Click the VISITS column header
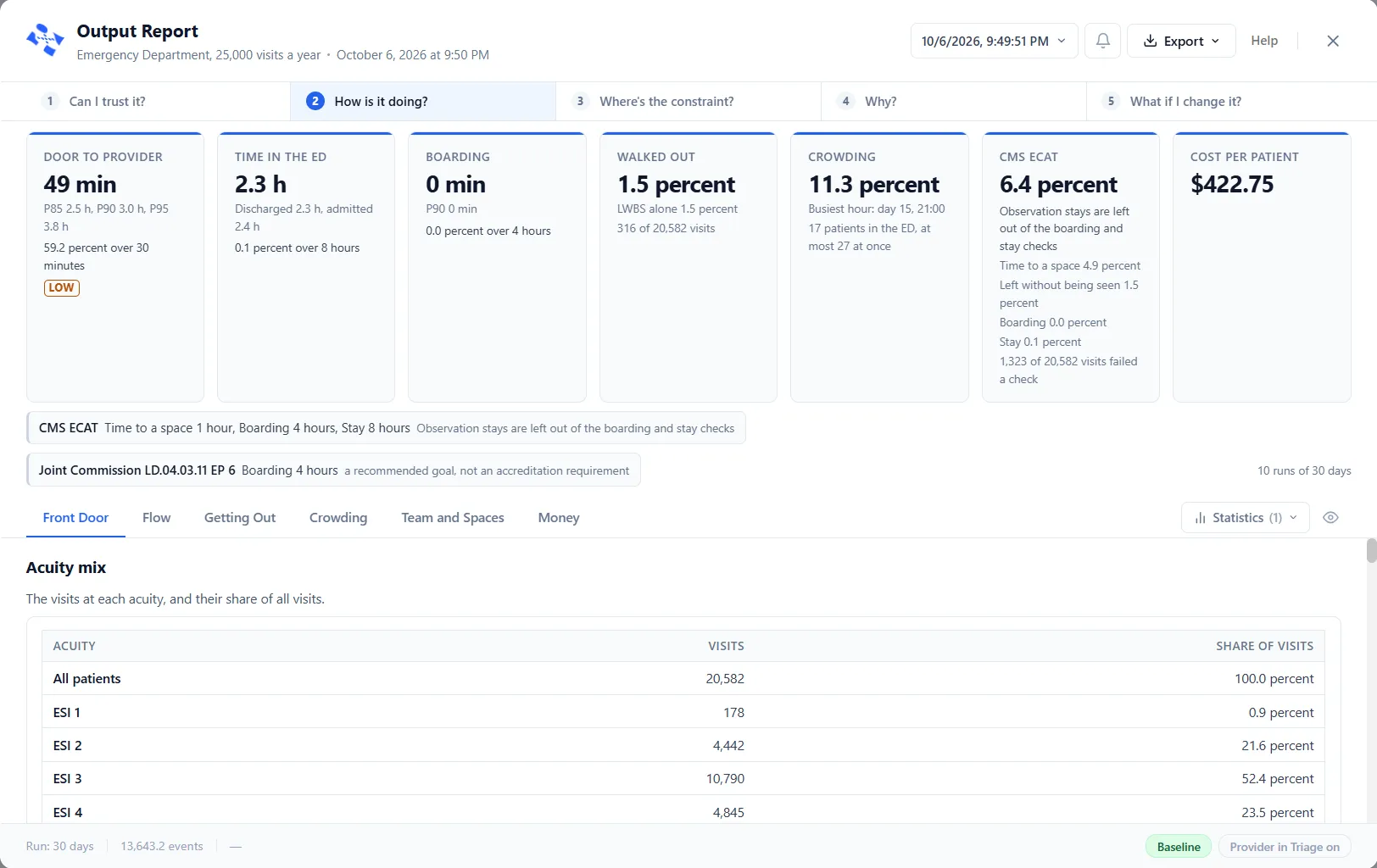Screen dimensions: 1377x868 click(x=727, y=646)
